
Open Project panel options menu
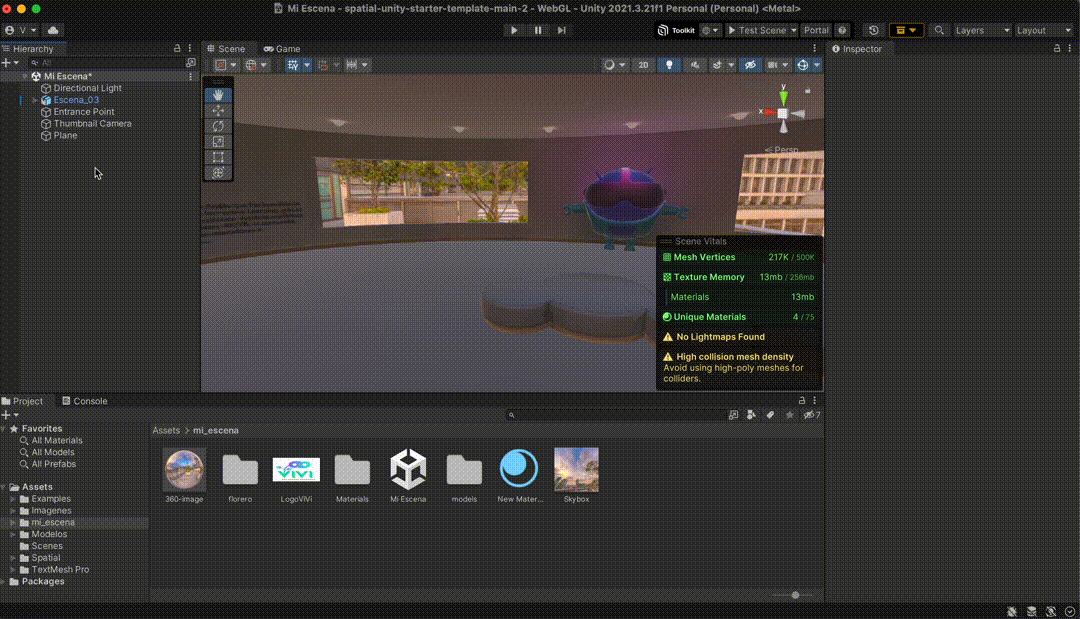pos(814,401)
